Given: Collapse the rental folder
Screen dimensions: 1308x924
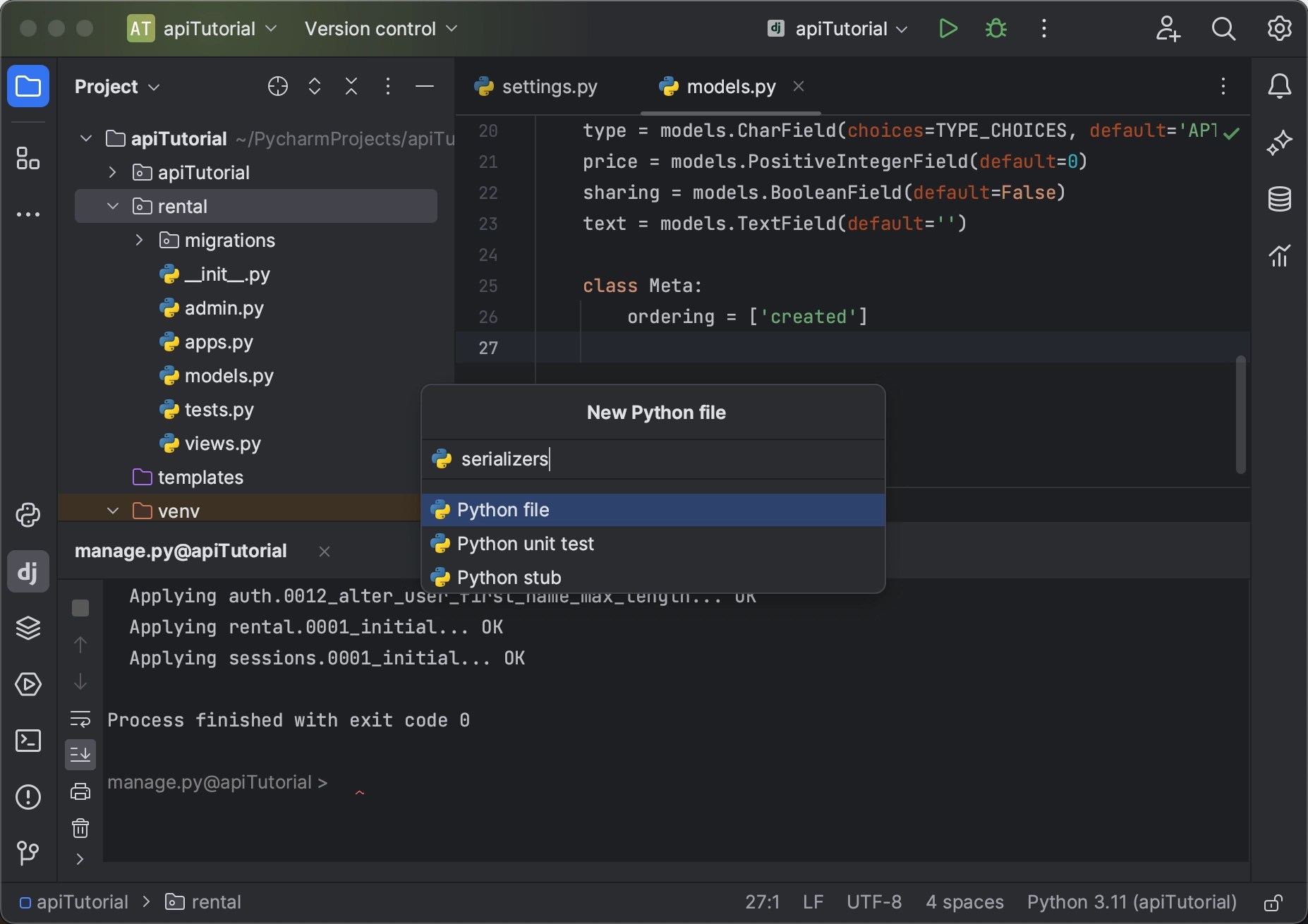Looking at the screenshot, I should 112,206.
